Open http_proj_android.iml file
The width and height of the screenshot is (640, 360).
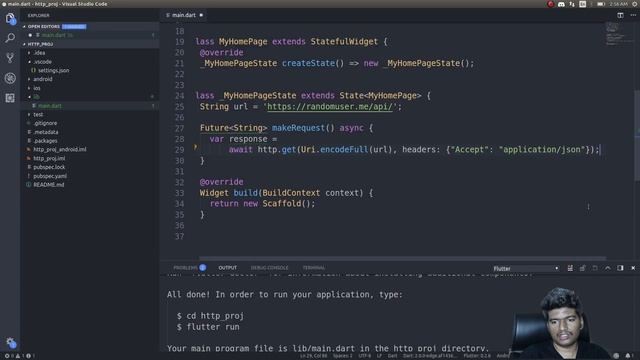[60, 149]
